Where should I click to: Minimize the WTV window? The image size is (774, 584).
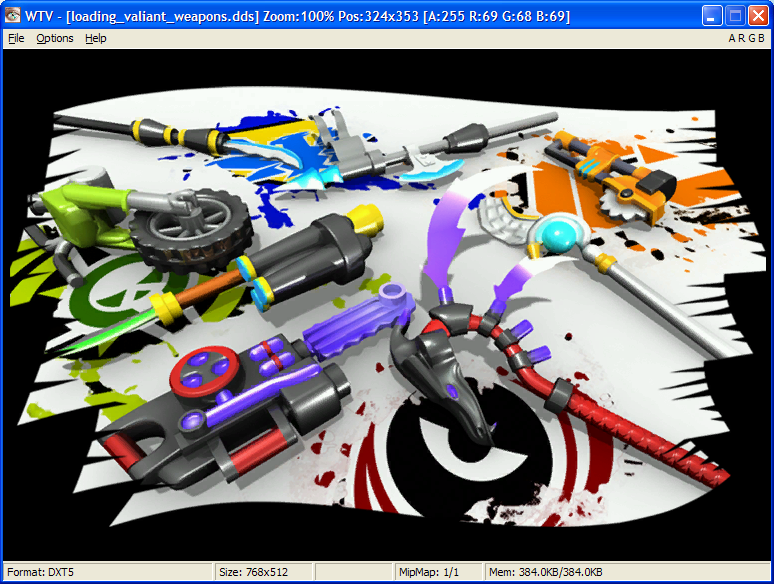tap(711, 16)
